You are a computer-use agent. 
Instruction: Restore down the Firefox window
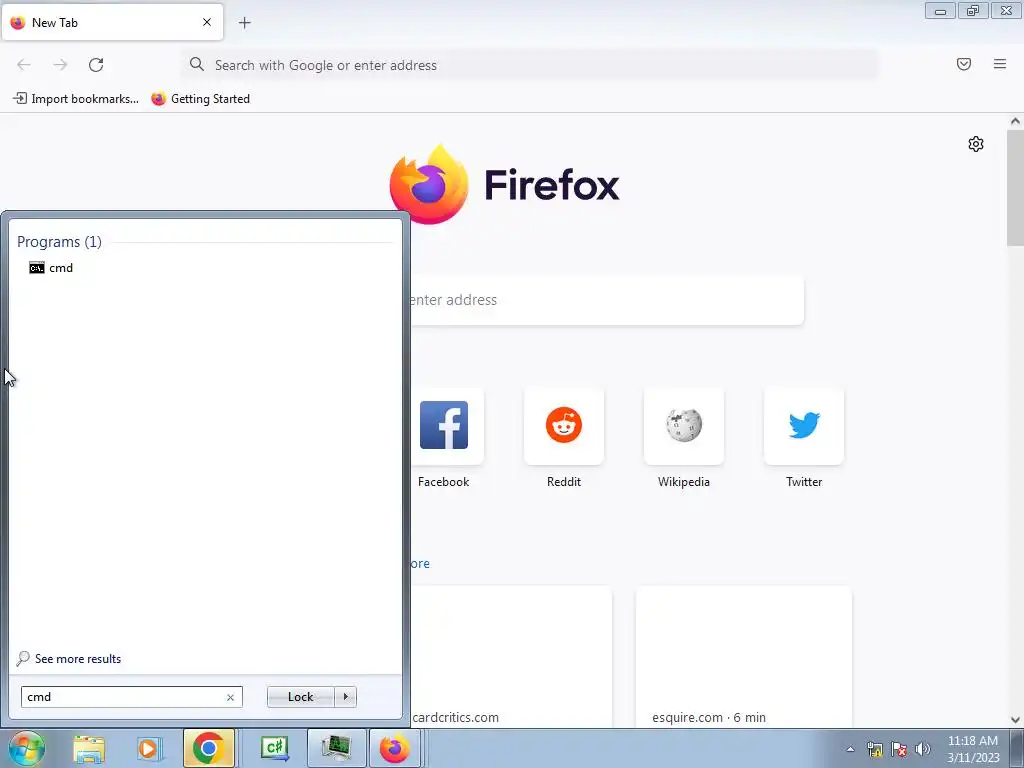(973, 10)
